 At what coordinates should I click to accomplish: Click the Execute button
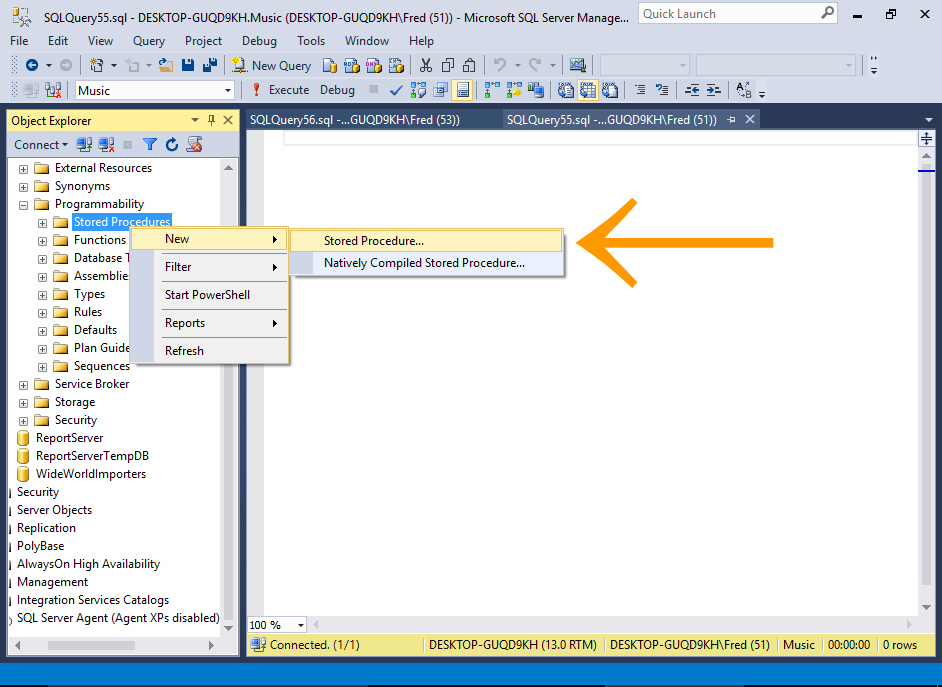tap(280, 90)
